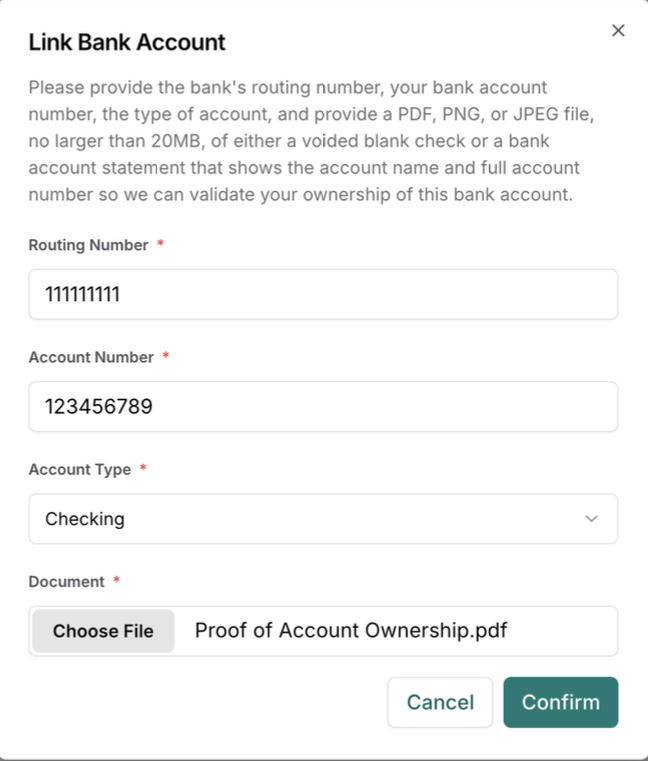Screen dimensions: 648x761
Task: Click the Document label
Action: [x=66, y=581]
